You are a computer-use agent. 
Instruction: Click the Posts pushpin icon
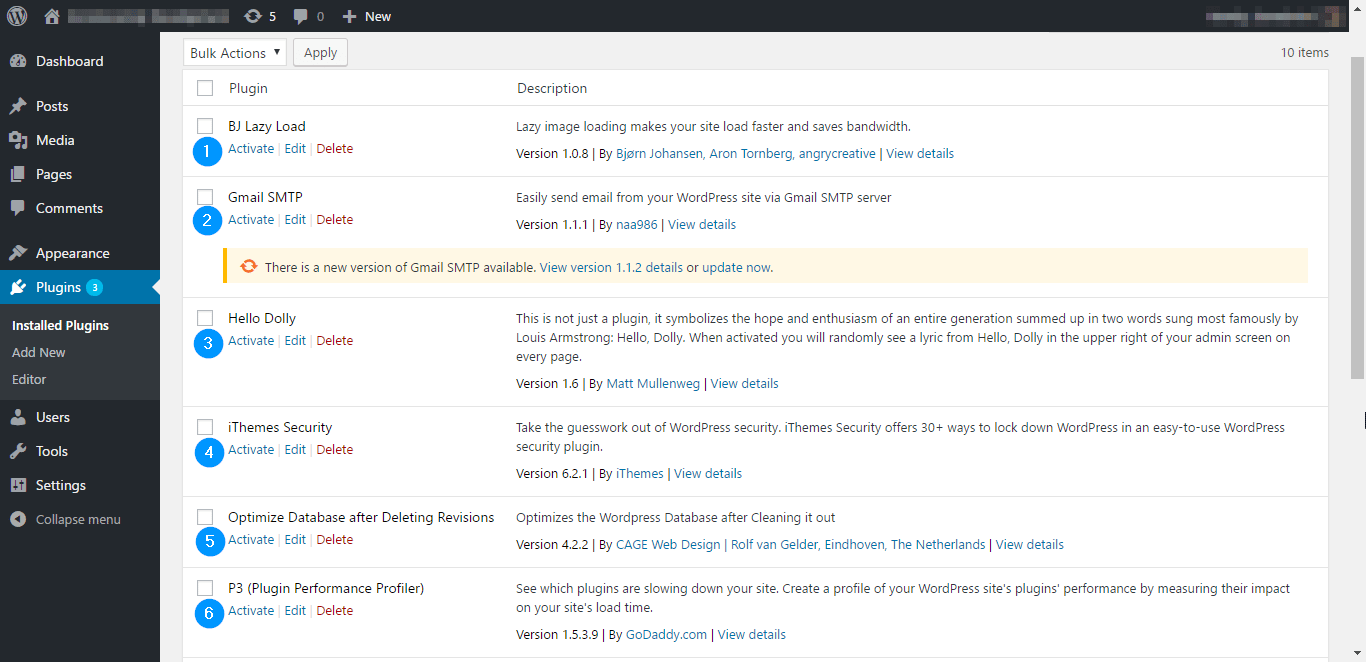18,106
